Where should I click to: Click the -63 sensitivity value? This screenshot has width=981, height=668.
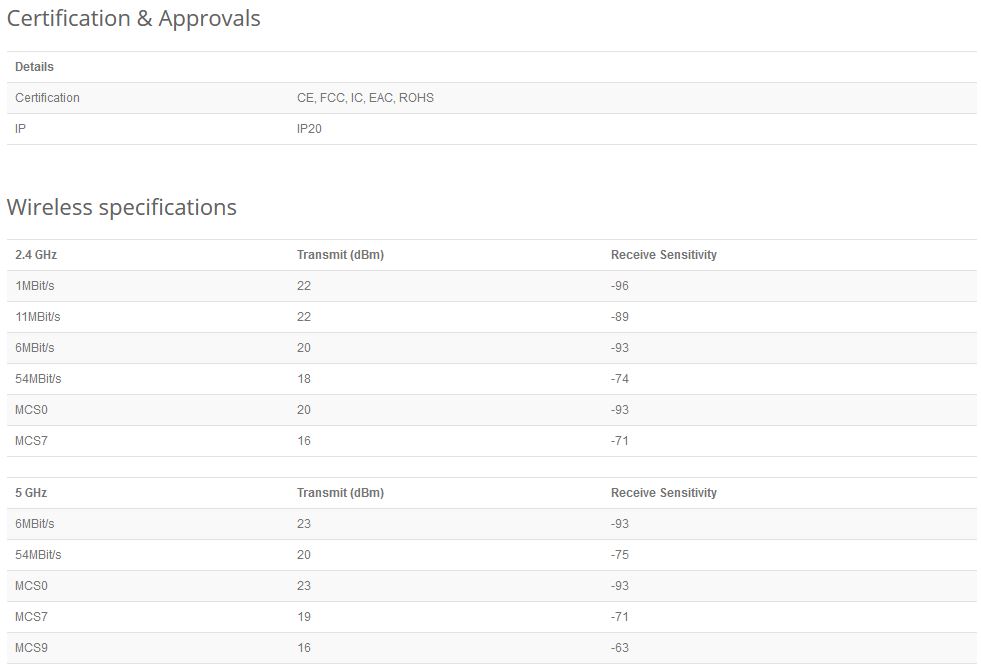click(620, 648)
